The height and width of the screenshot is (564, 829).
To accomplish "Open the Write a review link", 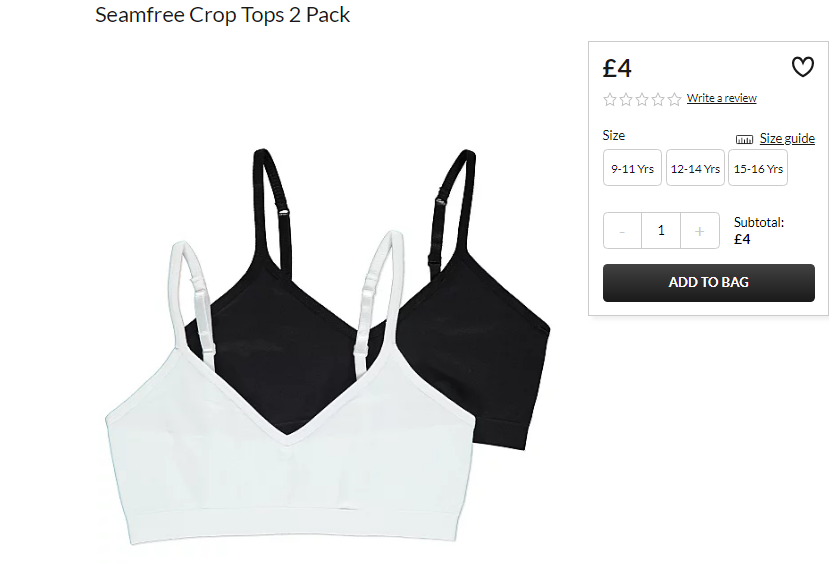I will coord(722,98).
